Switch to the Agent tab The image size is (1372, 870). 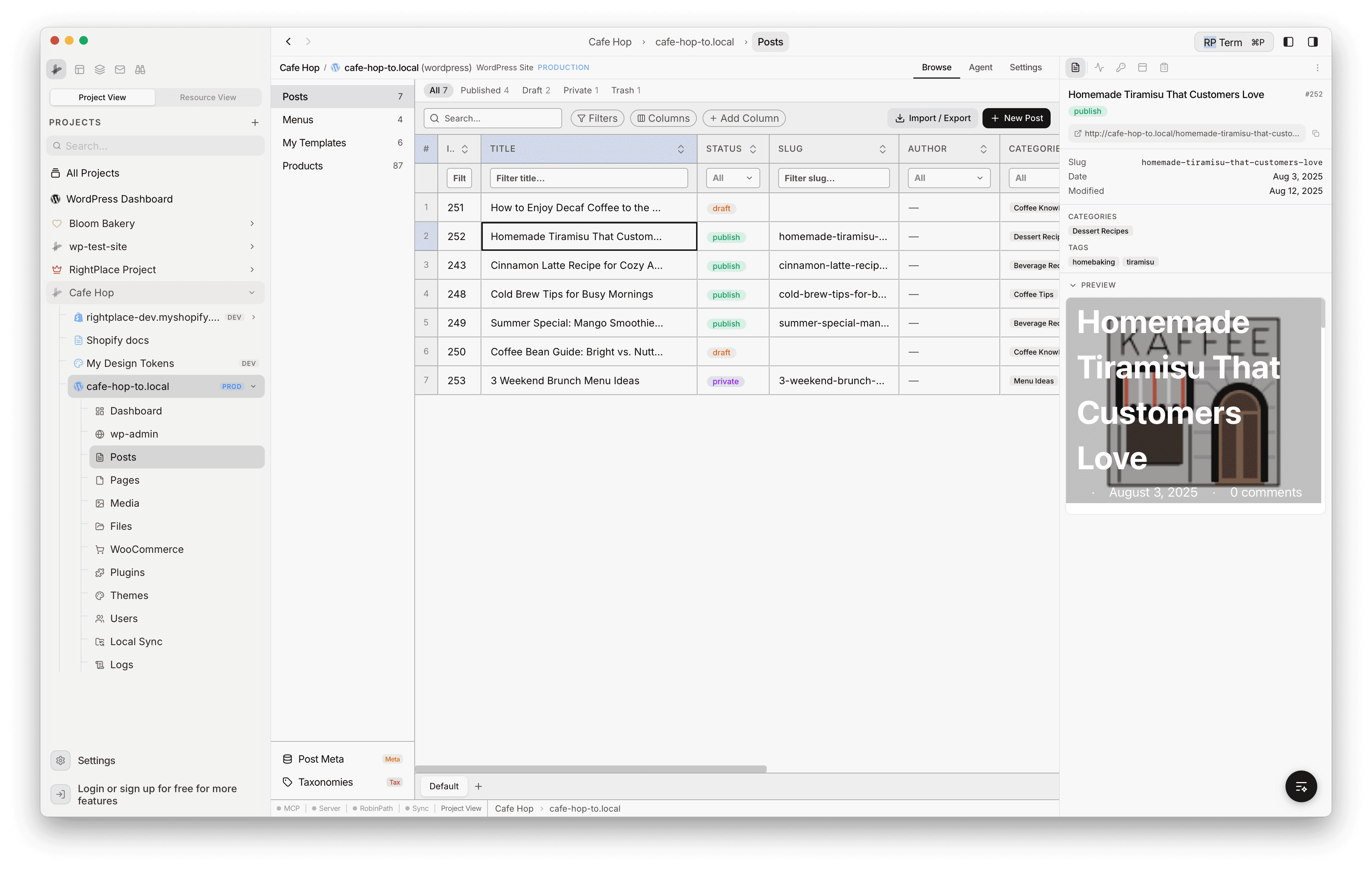click(981, 67)
